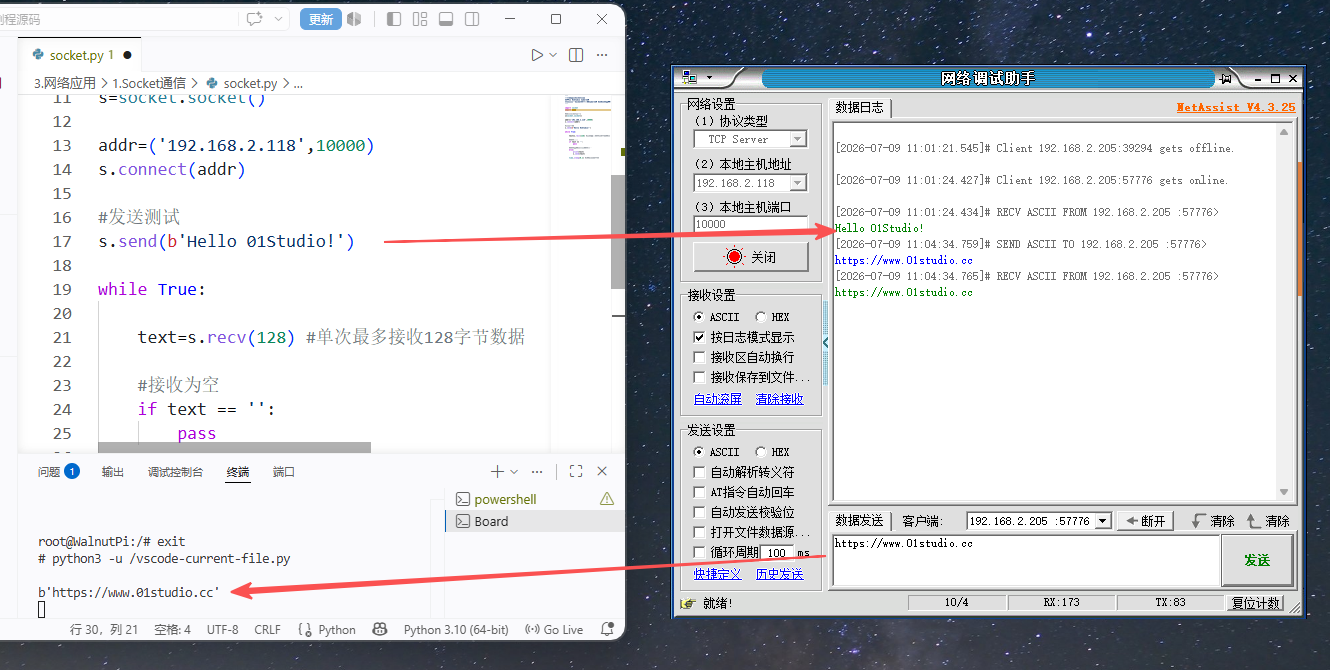Switch to the 调试控制台 panel tab
This screenshot has width=1330, height=670.
(175, 472)
